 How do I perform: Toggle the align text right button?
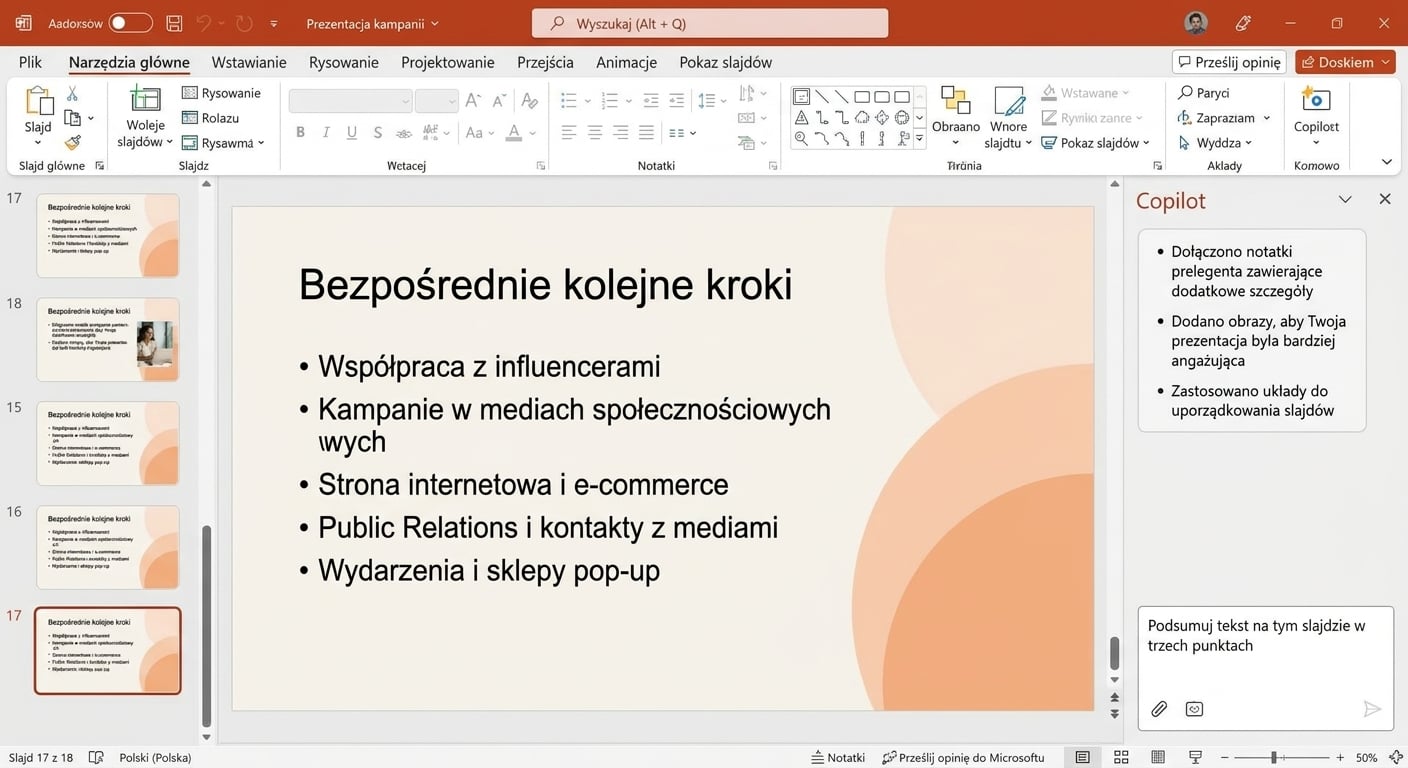click(621, 132)
